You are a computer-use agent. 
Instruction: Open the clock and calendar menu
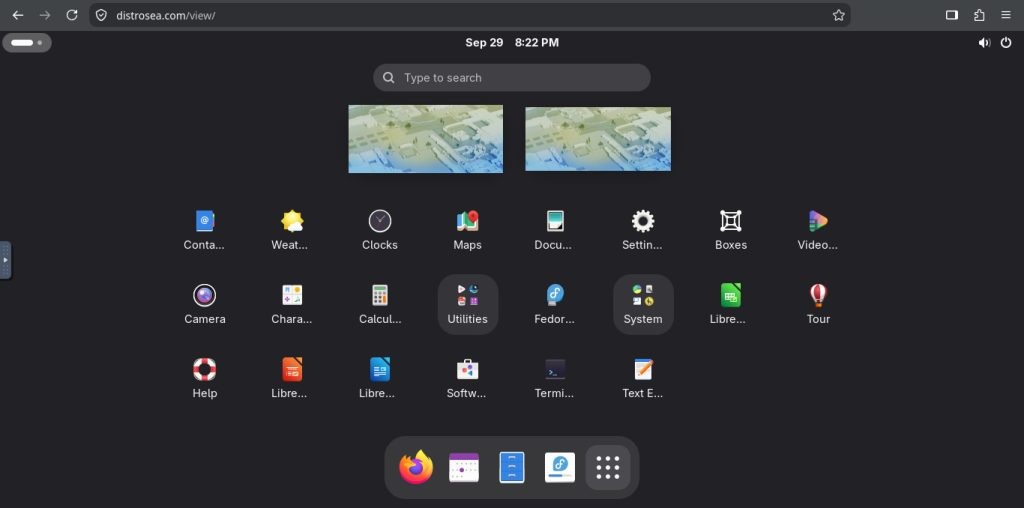[x=512, y=42]
